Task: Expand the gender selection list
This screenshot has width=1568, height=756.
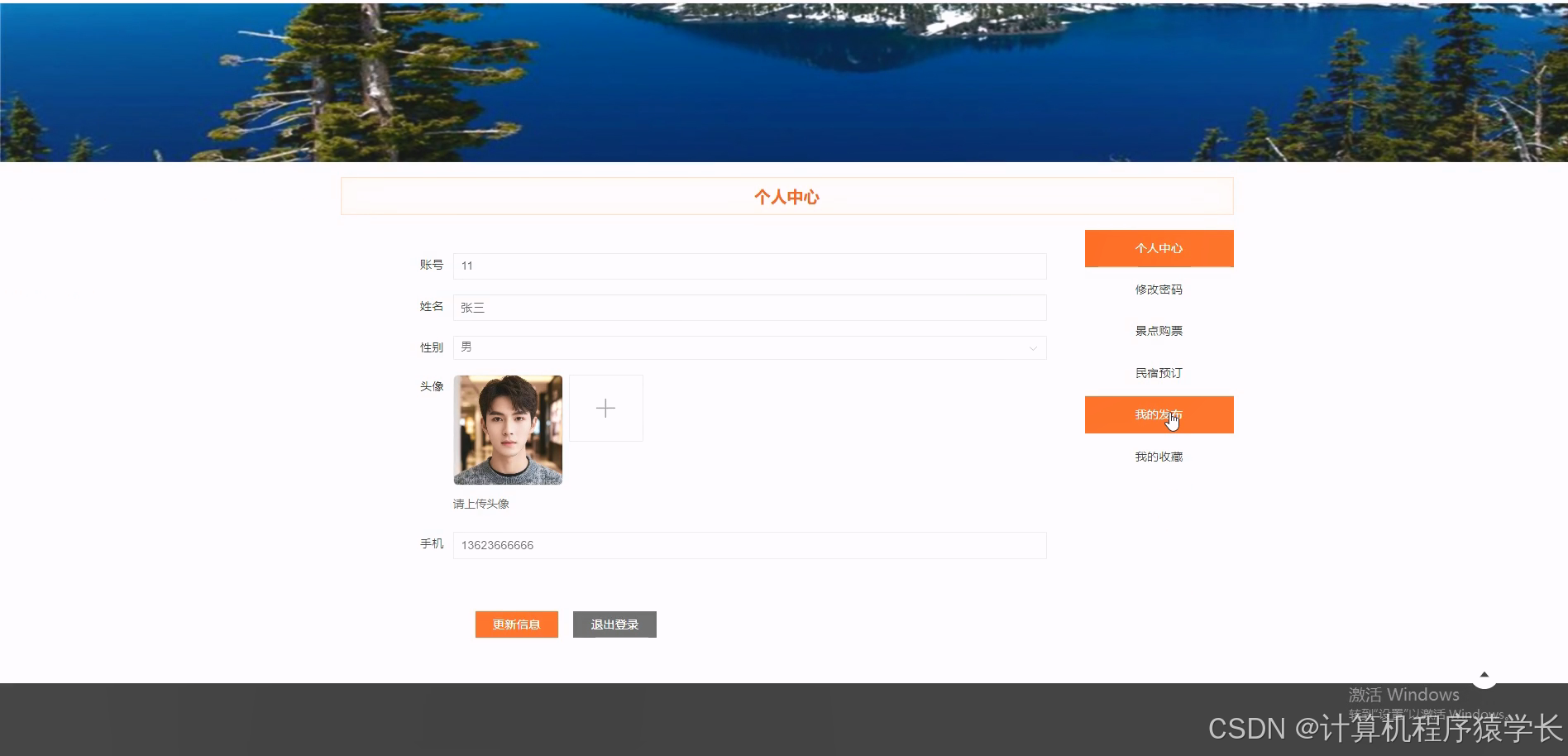Action: [x=1032, y=347]
